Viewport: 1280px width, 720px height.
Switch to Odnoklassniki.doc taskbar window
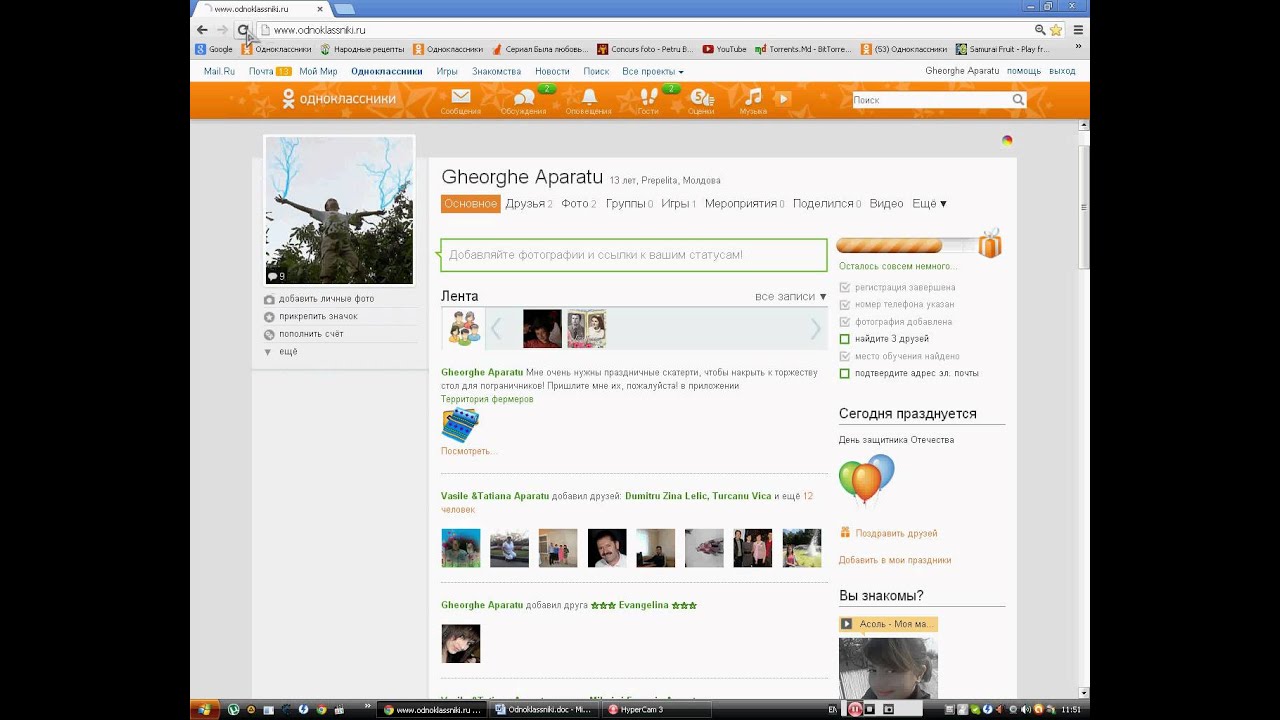[x=543, y=710]
